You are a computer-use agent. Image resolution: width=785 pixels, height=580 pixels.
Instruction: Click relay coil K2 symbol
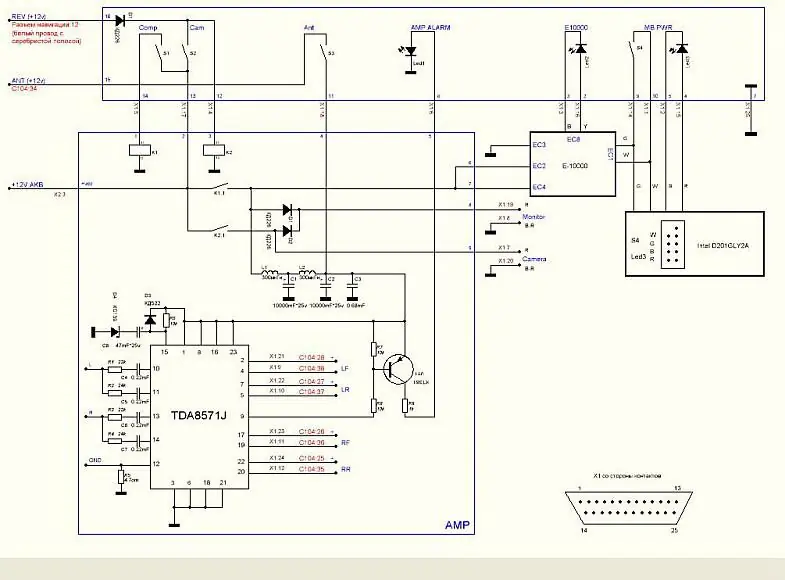point(214,151)
